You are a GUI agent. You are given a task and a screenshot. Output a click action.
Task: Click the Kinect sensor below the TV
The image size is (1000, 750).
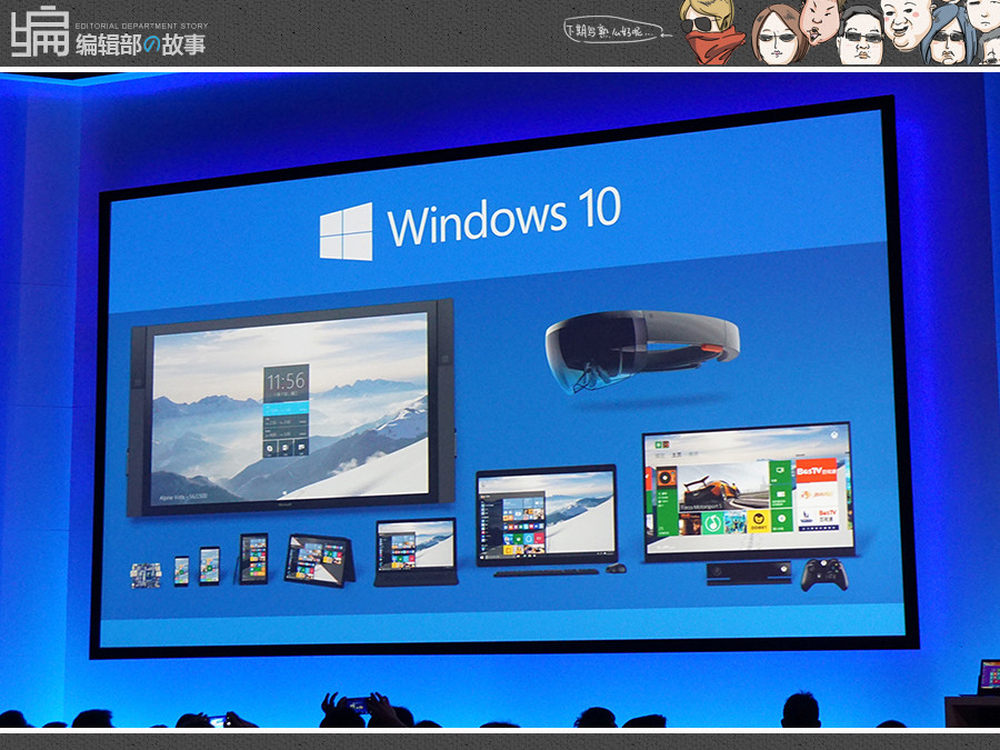(749, 572)
